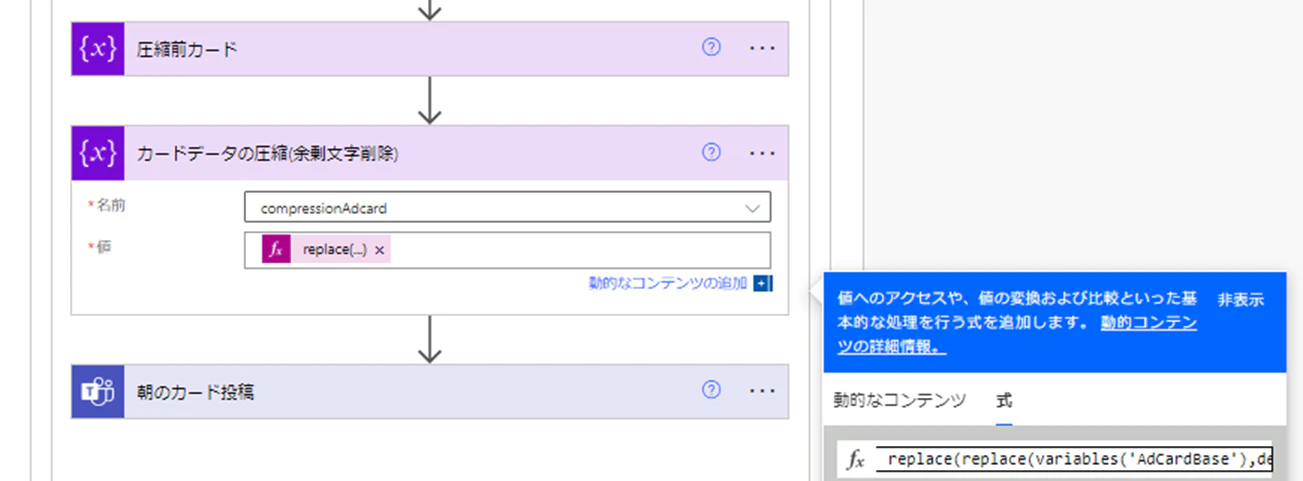Open help for 朝のカード投稿 step
The height and width of the screenshot is (481, 1303).
pyautogui.click(x=711, y=390)
